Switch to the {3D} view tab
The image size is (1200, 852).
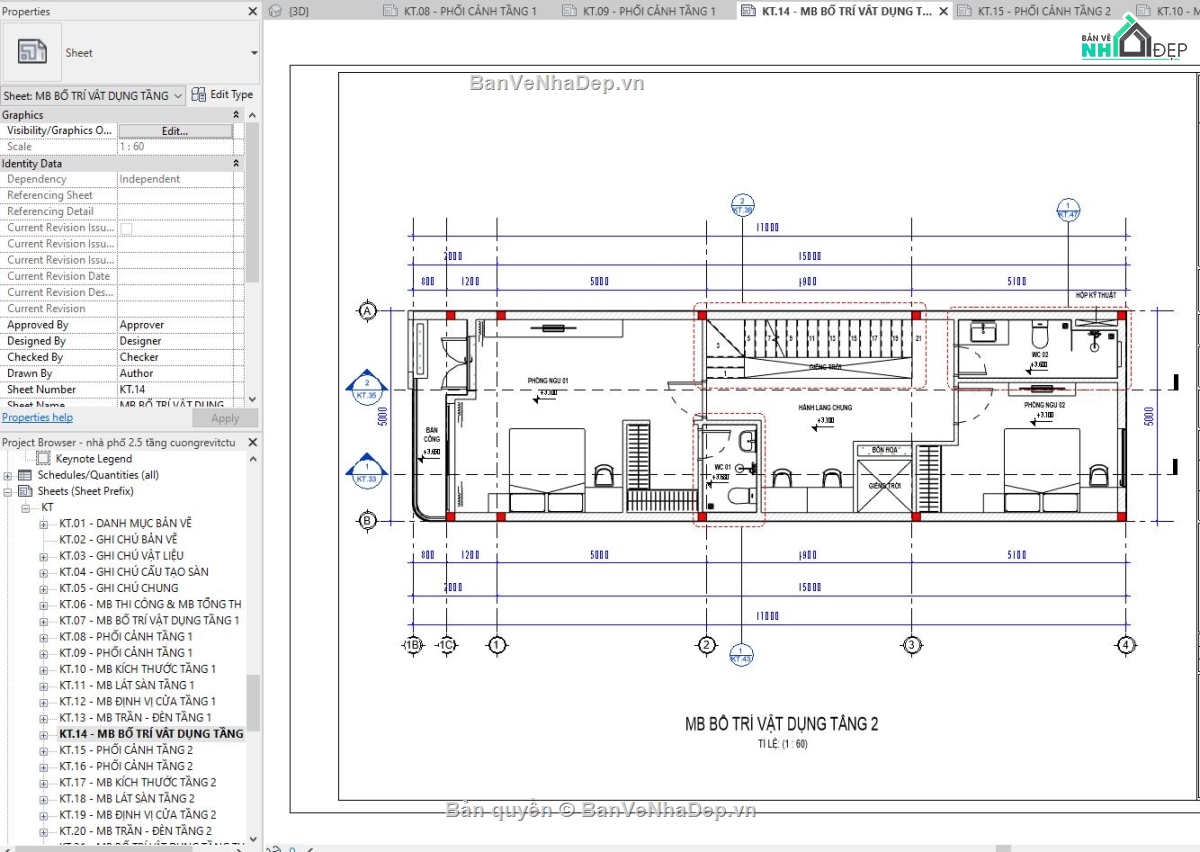tap(289, 12)
